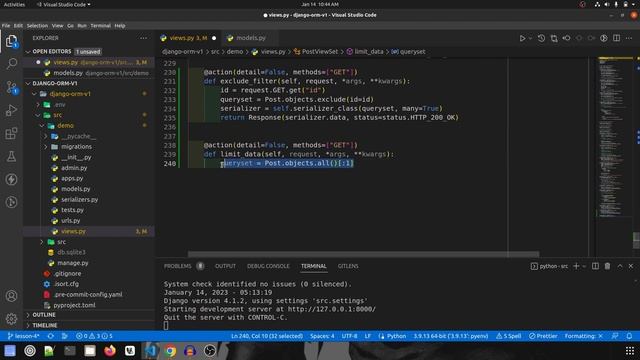The height and width of the screenshot is (360, 640).
Task: Open Explorer Views and More Actions ellipsis
Action: tap(143, 38)
